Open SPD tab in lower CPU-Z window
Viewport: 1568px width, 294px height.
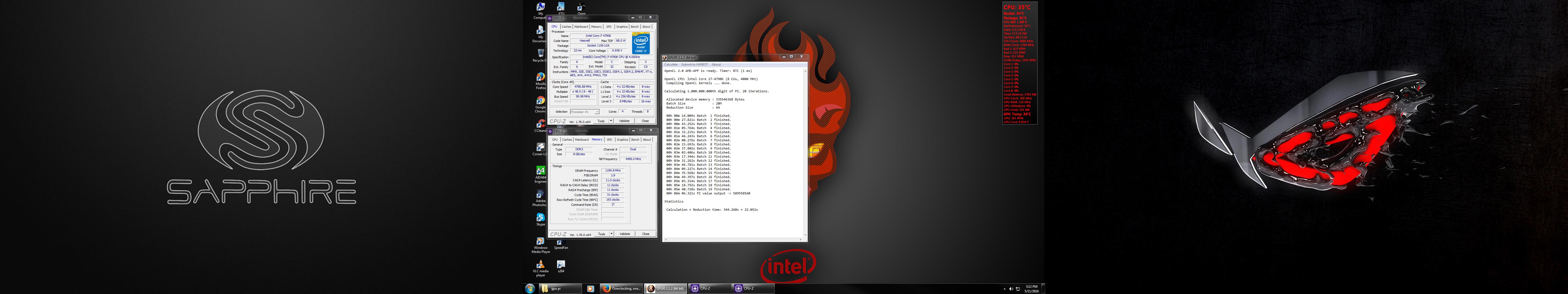pos(609,140)
